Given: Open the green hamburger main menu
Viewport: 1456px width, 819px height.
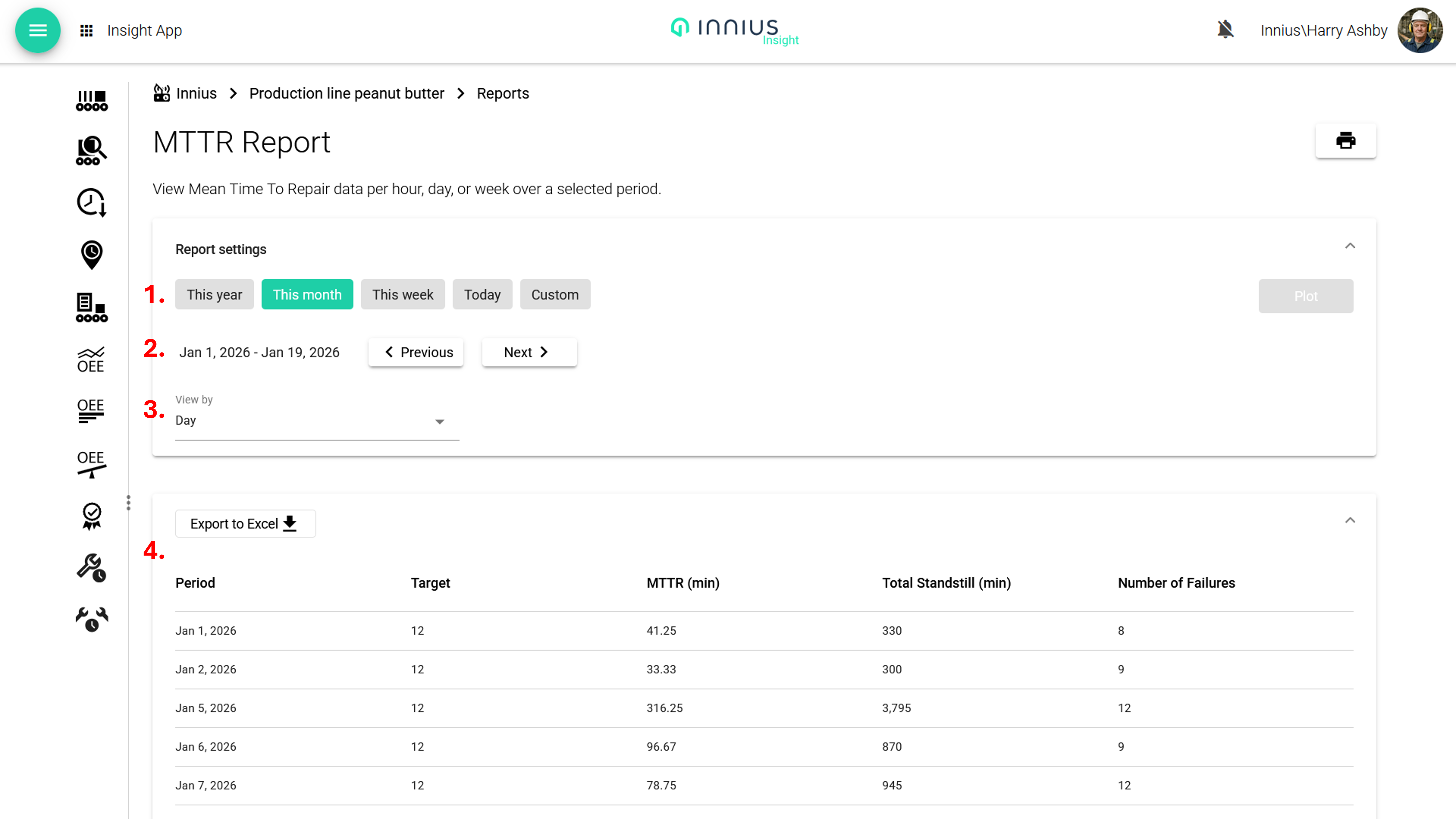Looking at the screenshot, I should (37, 30).
